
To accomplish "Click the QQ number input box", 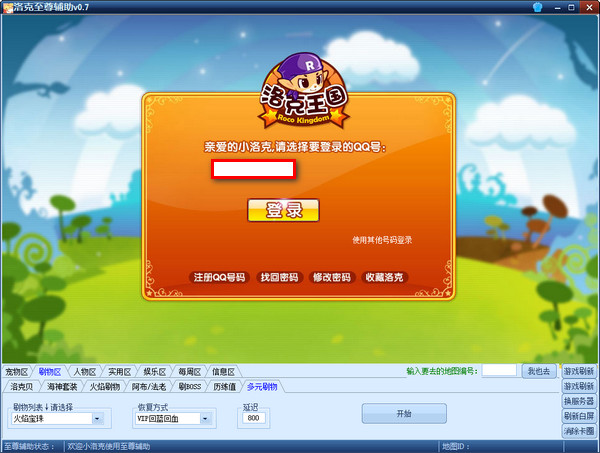I will tap(253, 169).
